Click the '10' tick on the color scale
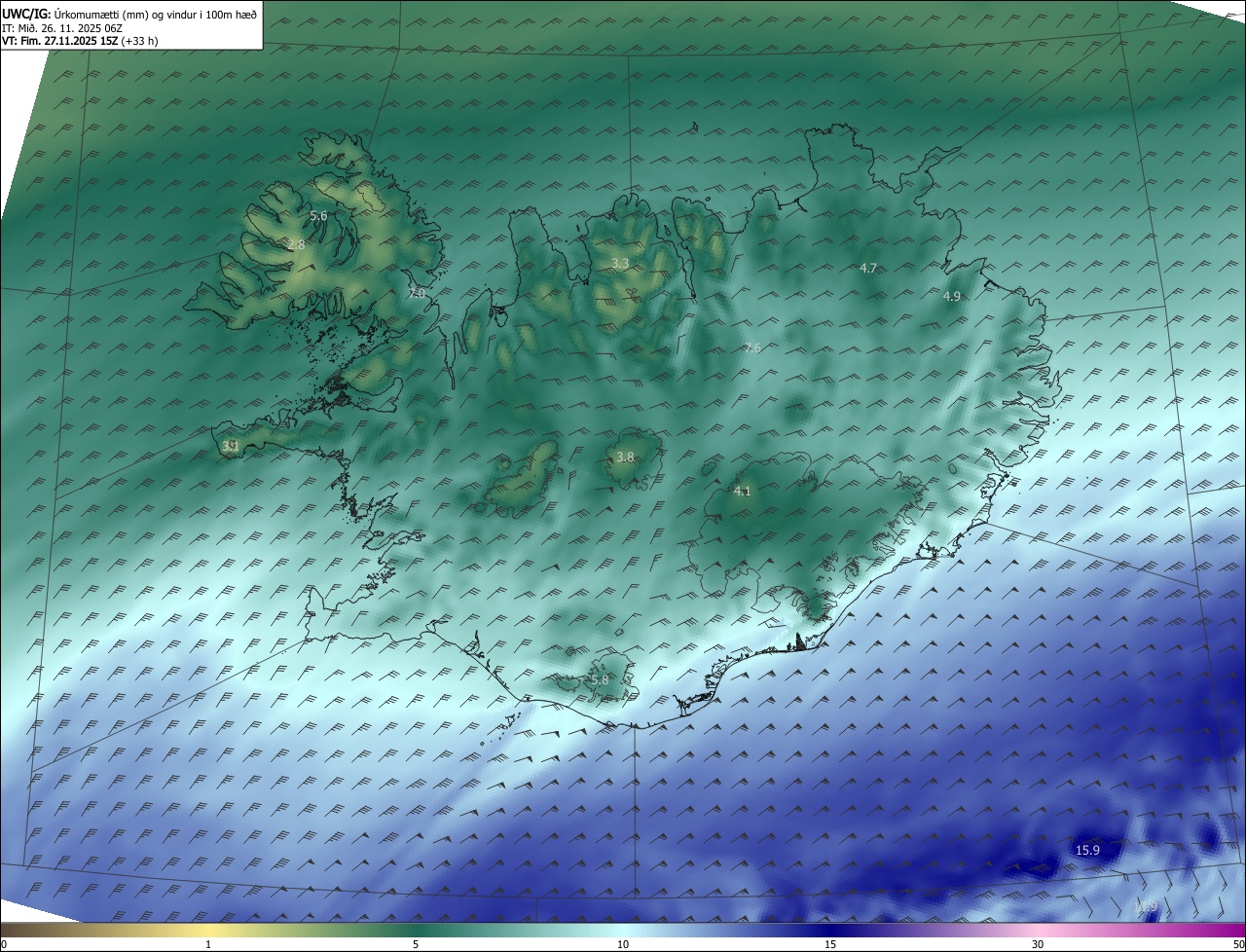This screenshot has height=952, width=1246. coord(623,944)
